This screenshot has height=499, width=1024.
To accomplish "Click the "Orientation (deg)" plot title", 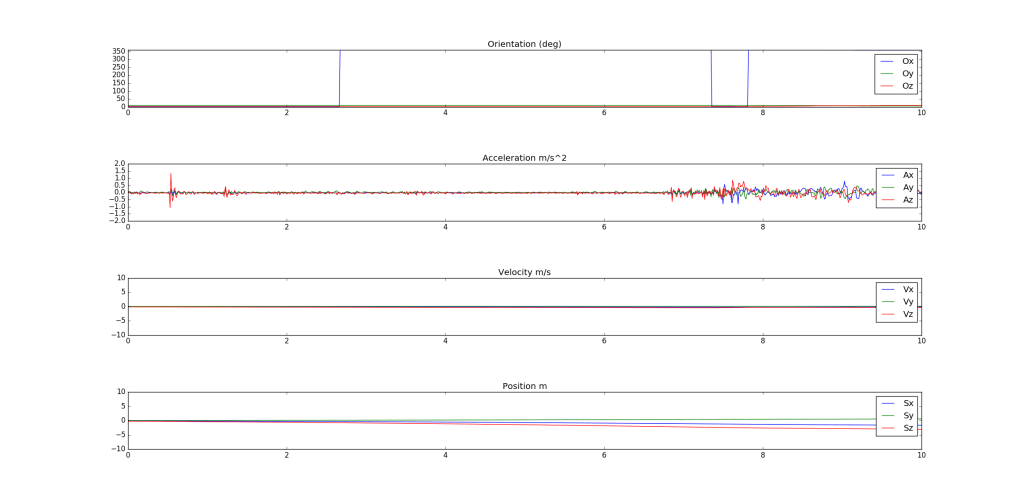I will point(524,44).
